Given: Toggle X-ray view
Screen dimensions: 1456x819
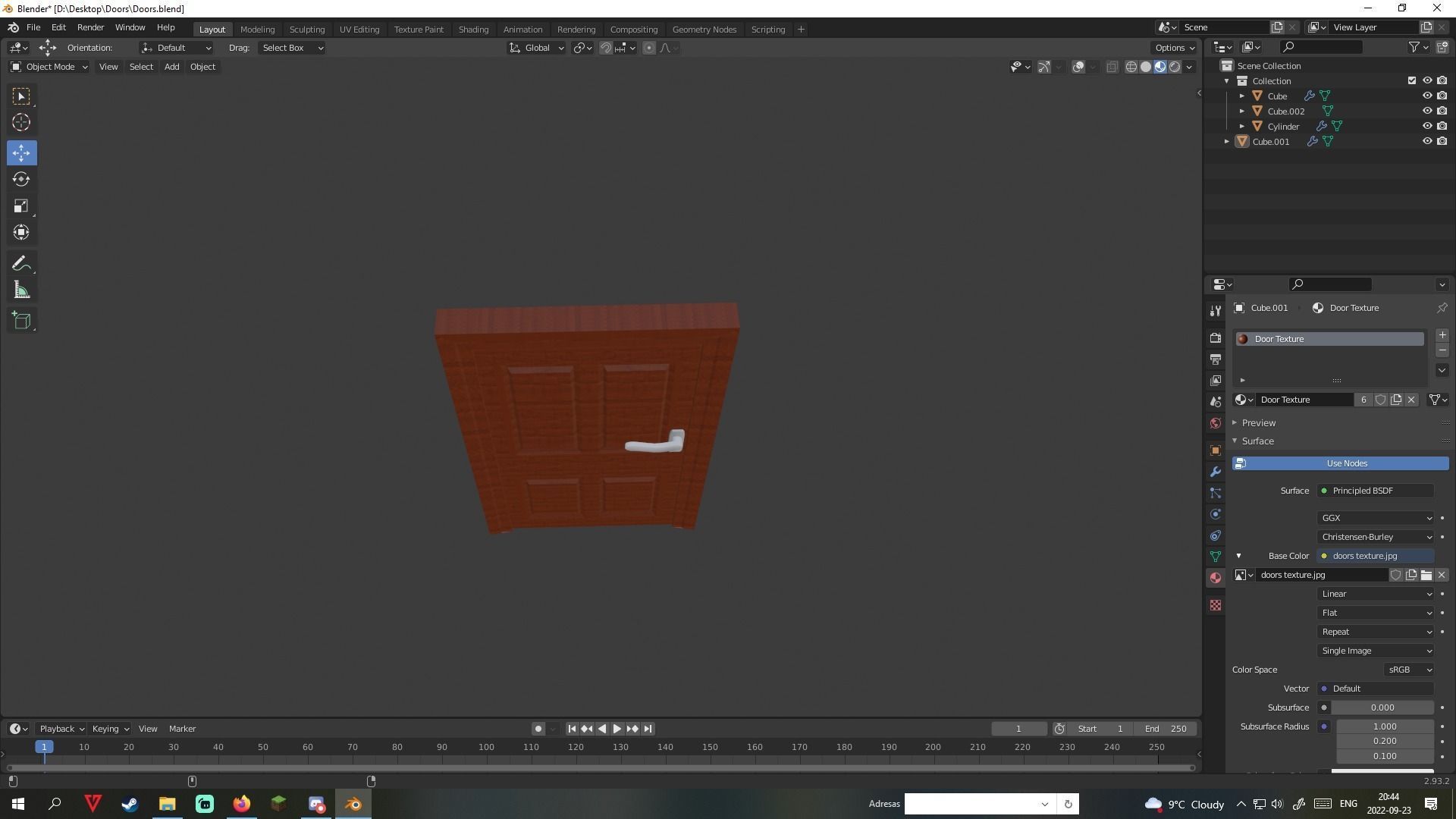Looking at the screenshot, I should 1112,67.
